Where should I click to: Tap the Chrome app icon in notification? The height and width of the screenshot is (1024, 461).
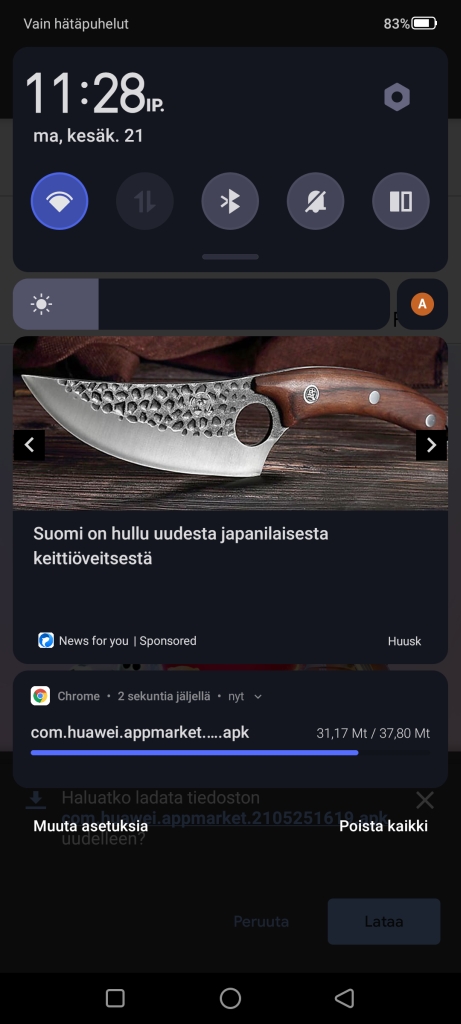[40, 696]
